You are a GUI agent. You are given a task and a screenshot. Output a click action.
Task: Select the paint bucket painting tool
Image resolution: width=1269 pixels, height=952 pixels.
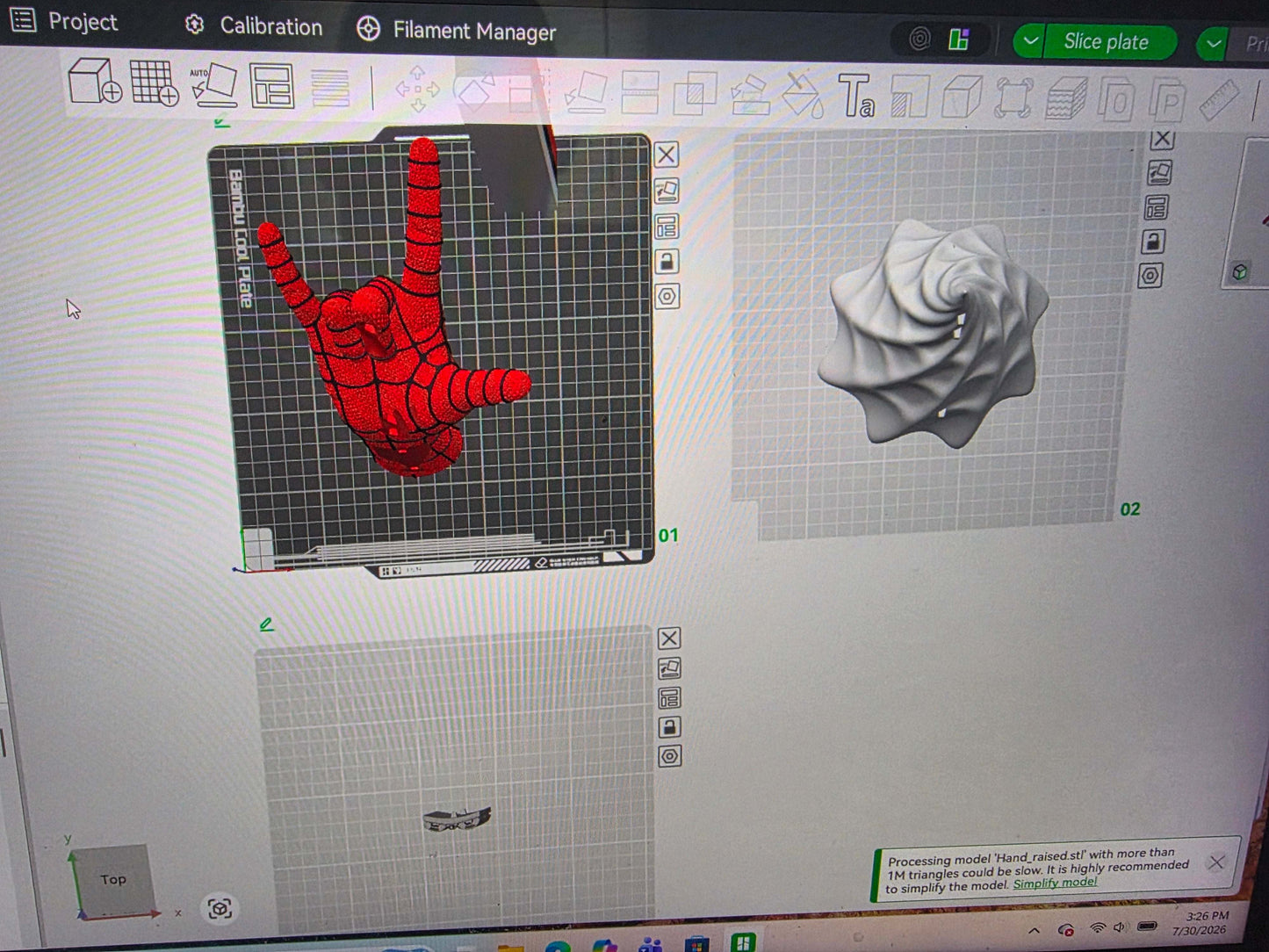point(802,95)
